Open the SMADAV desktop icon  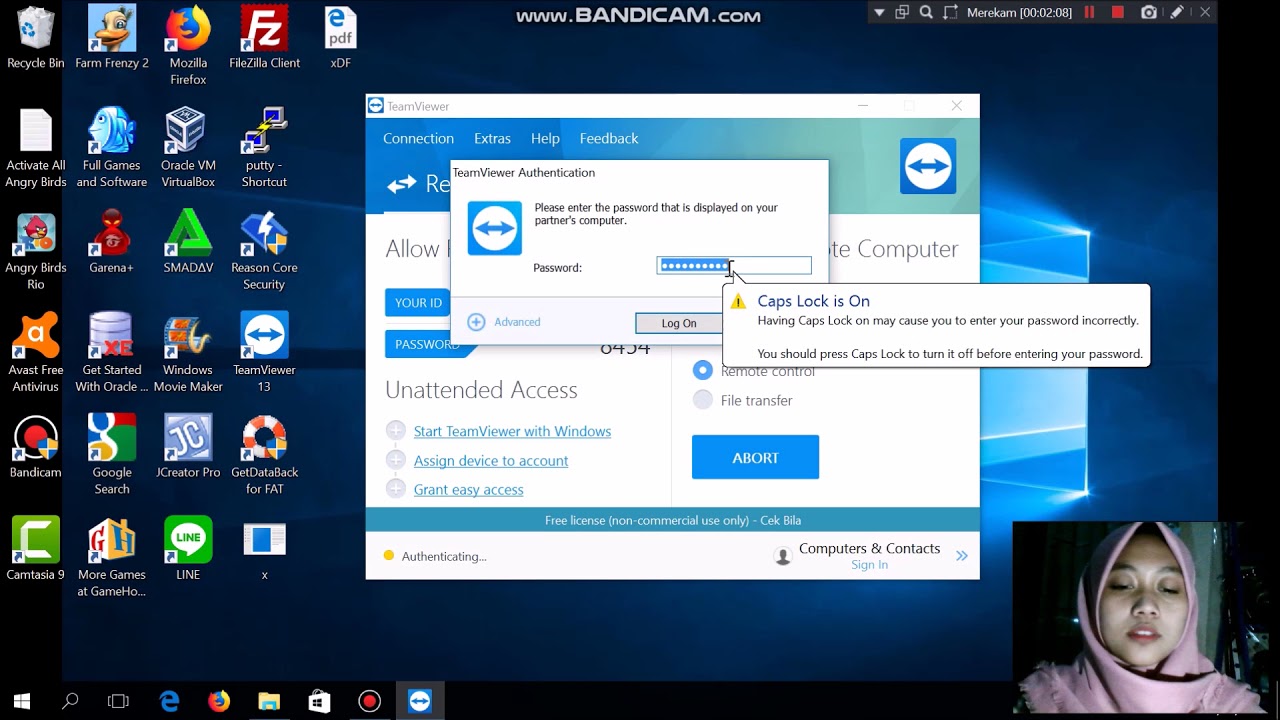pos(188,242)
